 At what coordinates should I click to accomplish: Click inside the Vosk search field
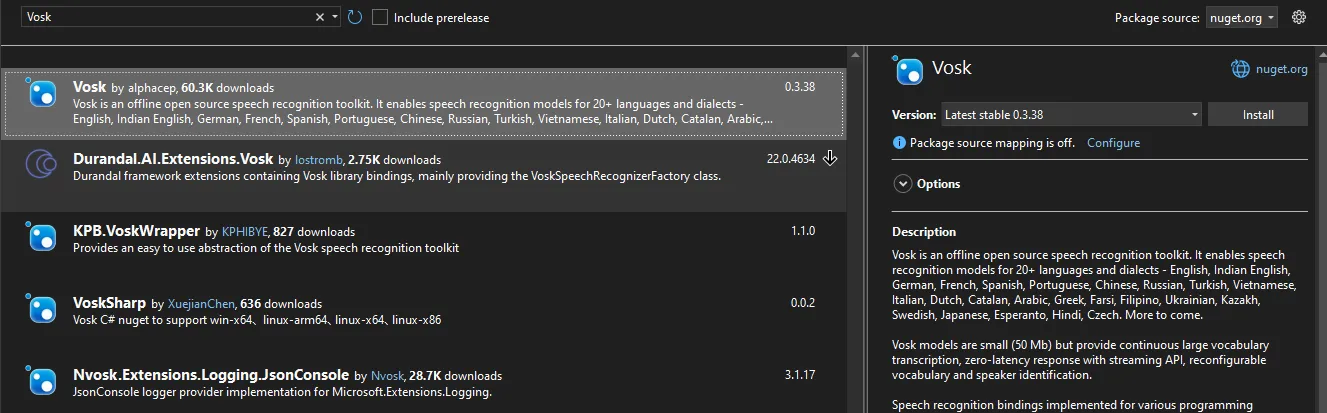click(160, 17)
